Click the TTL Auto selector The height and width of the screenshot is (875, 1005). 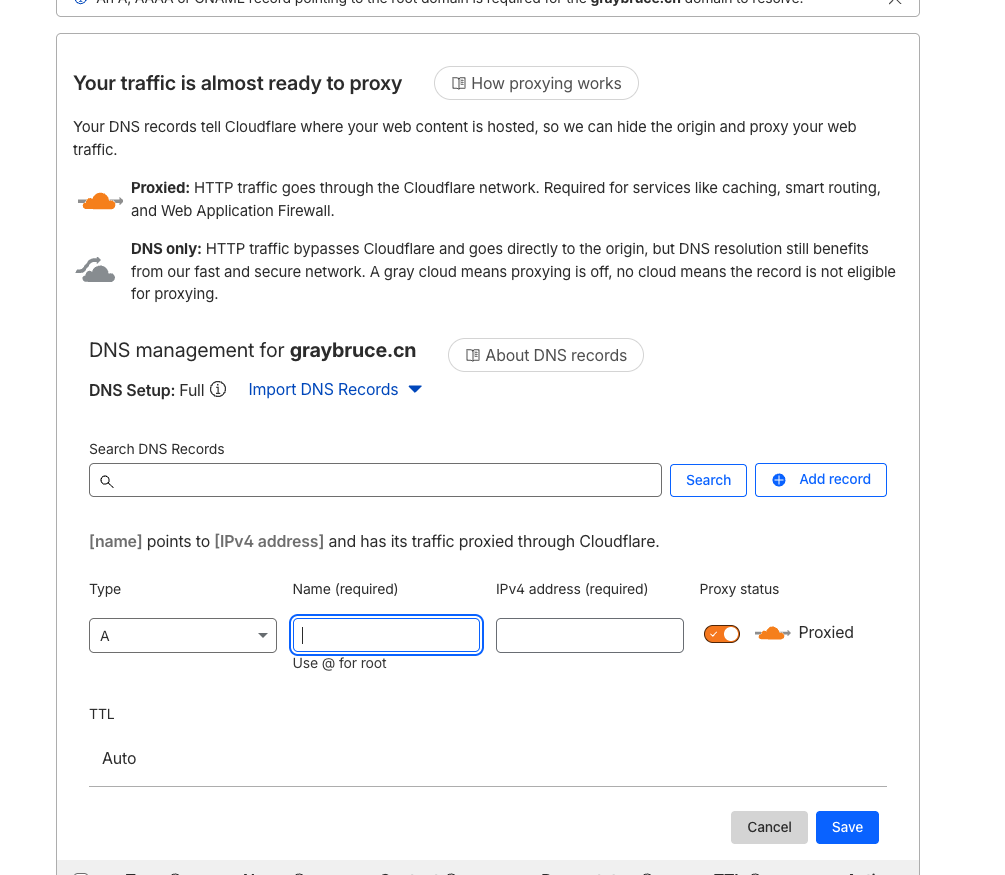pos(120,759)
